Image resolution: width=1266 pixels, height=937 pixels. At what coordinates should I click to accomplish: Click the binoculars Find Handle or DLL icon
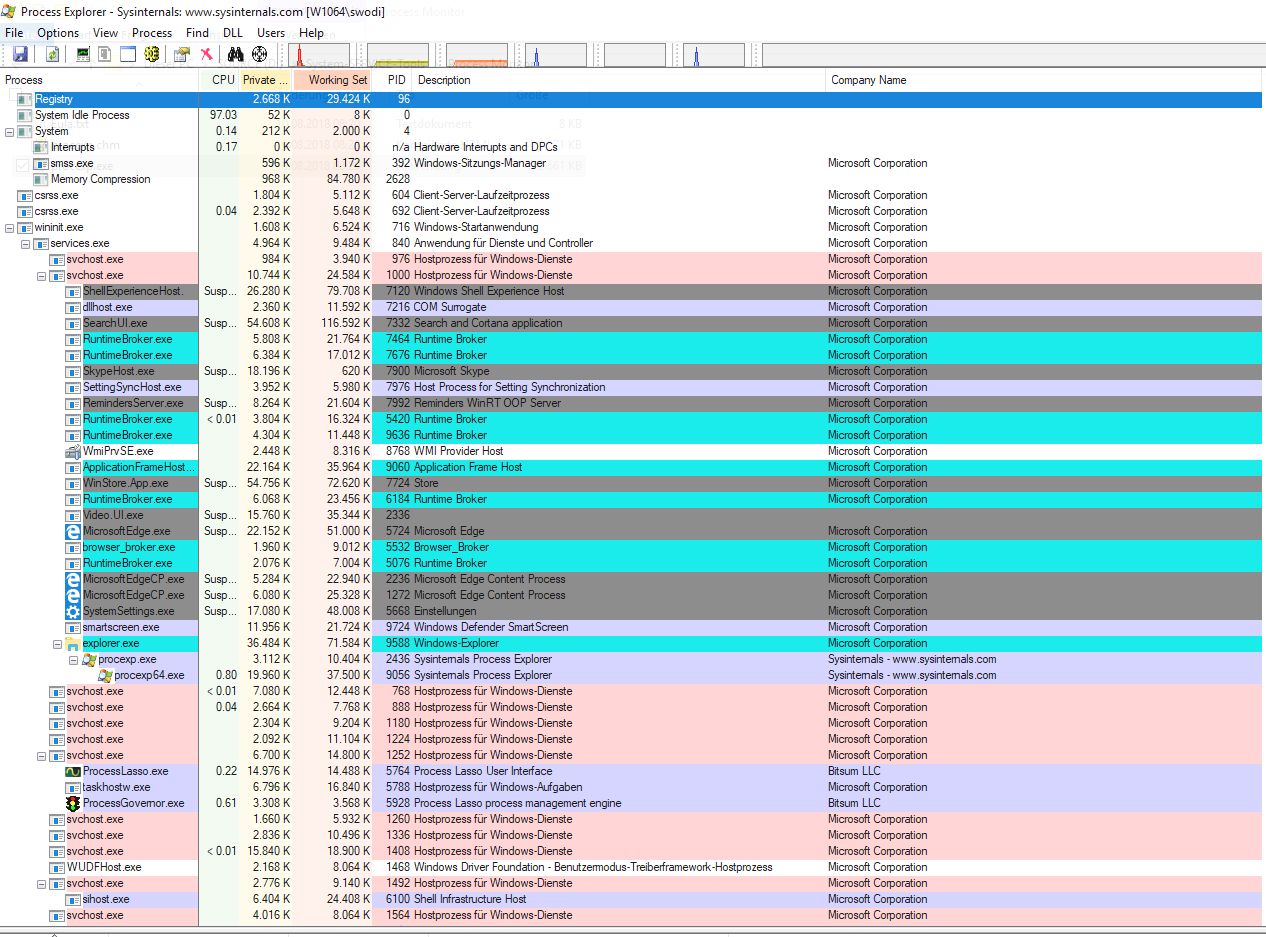(236, 54)
